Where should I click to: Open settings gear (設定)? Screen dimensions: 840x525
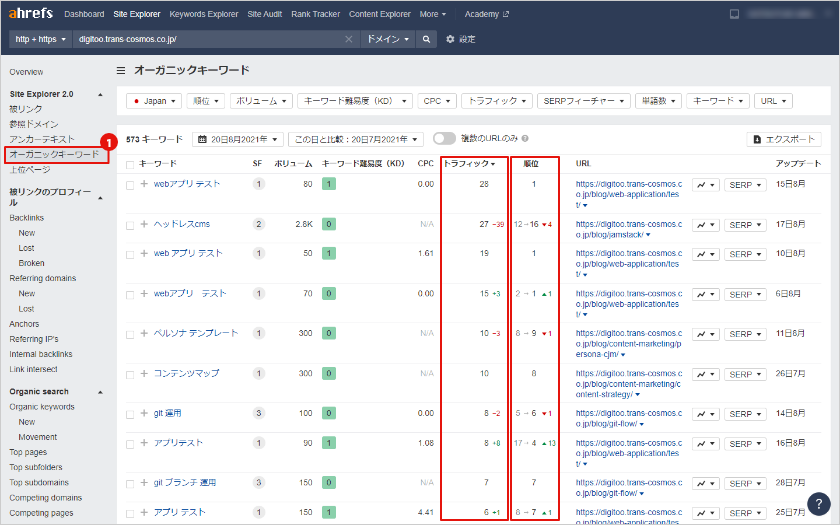coord(461,39)
